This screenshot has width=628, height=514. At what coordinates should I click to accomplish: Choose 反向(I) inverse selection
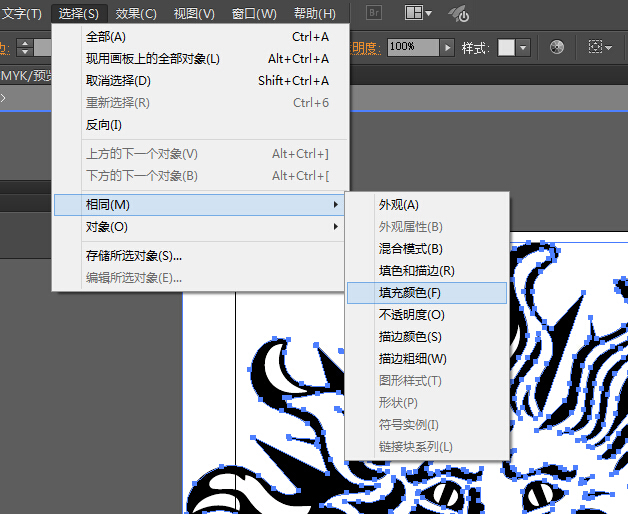[200, 125]
